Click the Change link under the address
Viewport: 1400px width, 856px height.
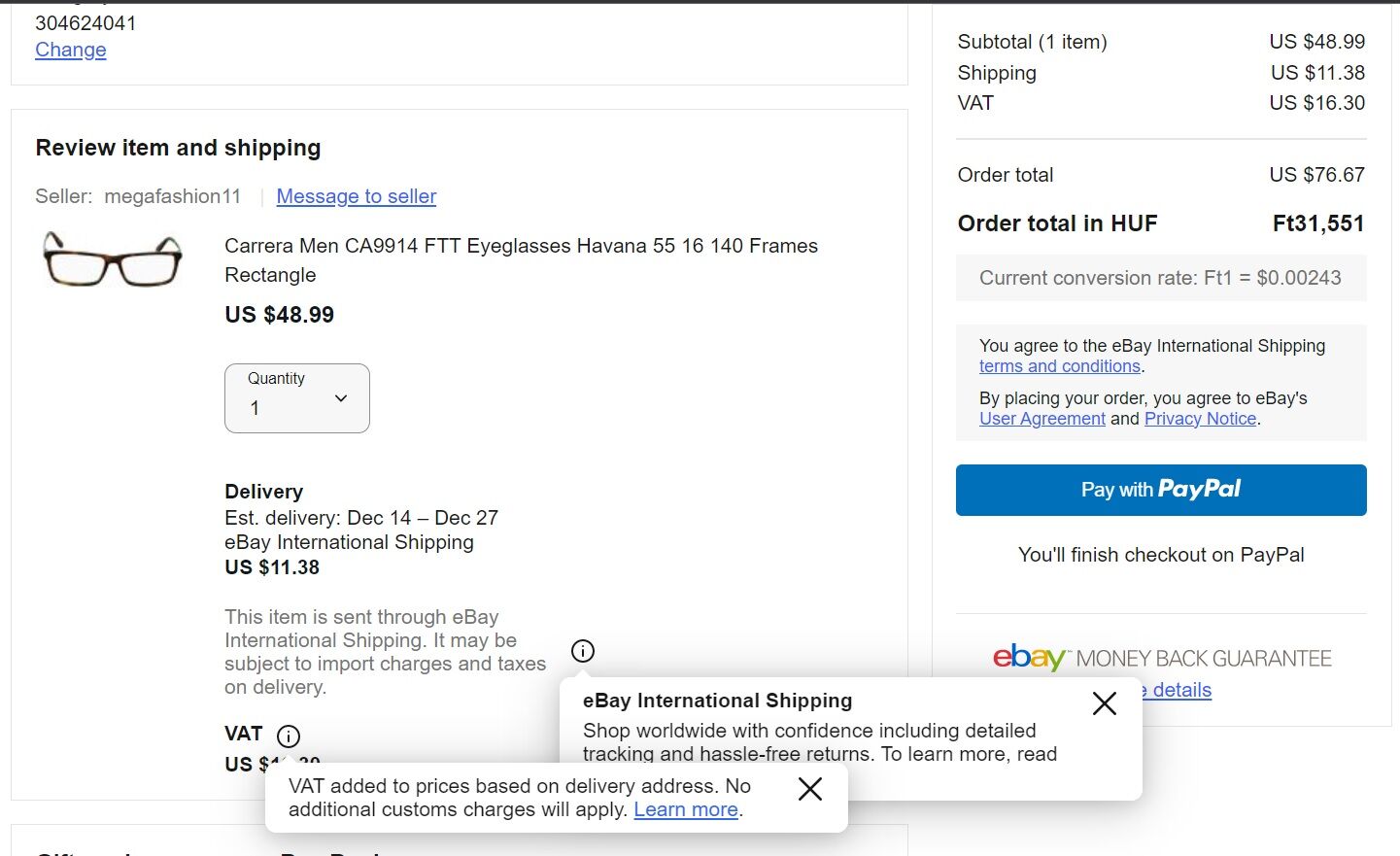pyautogui.click(x=71, y=50)
